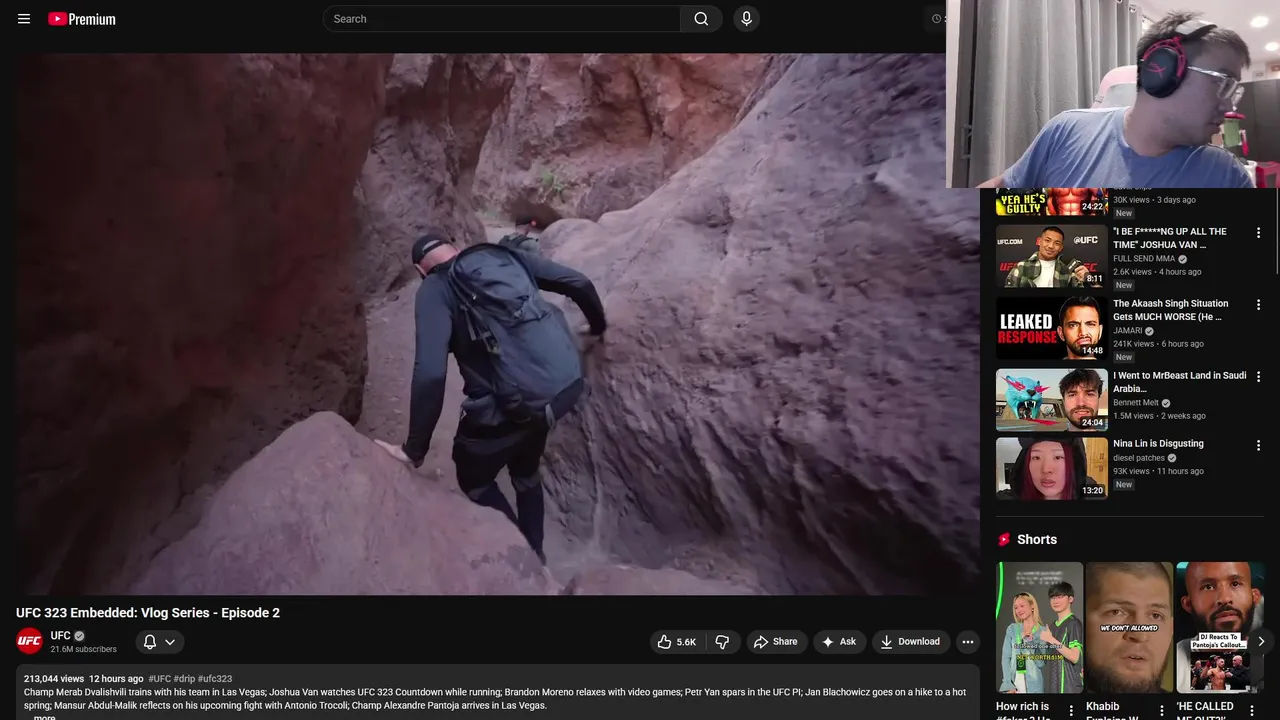Screen dimensions: 1280x720
Task: Open 'HE CALLED ME OUT' Shorts thumbnail
Action: click(1219, 627)
